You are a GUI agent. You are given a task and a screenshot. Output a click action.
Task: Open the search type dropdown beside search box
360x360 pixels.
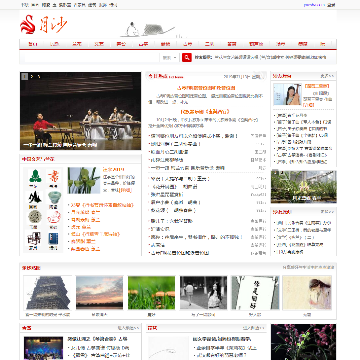pos(170,57)
